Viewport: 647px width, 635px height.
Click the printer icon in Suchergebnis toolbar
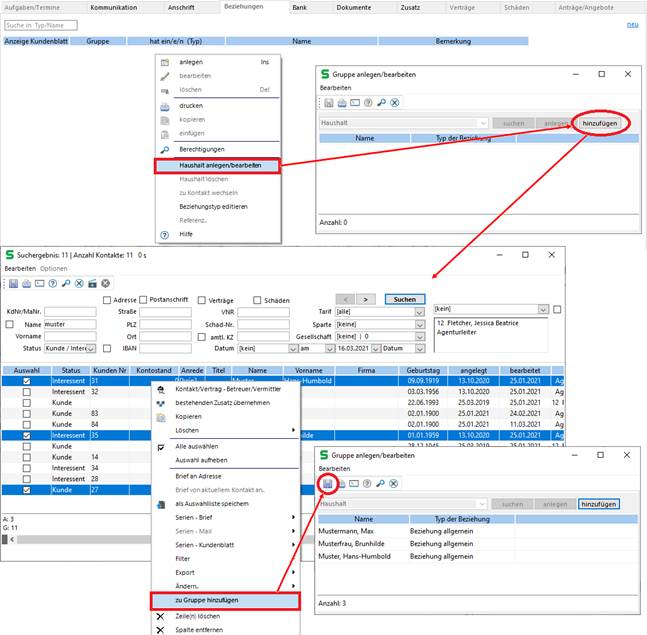tap(24, 283)
